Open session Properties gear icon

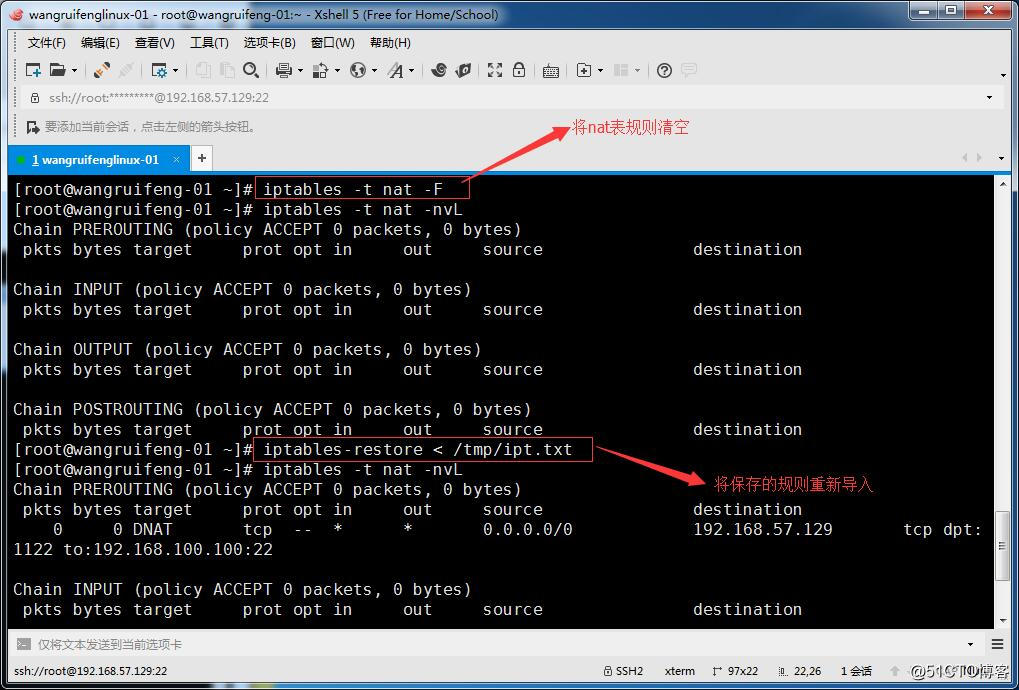pyautogui.click(x=159, y=70)
